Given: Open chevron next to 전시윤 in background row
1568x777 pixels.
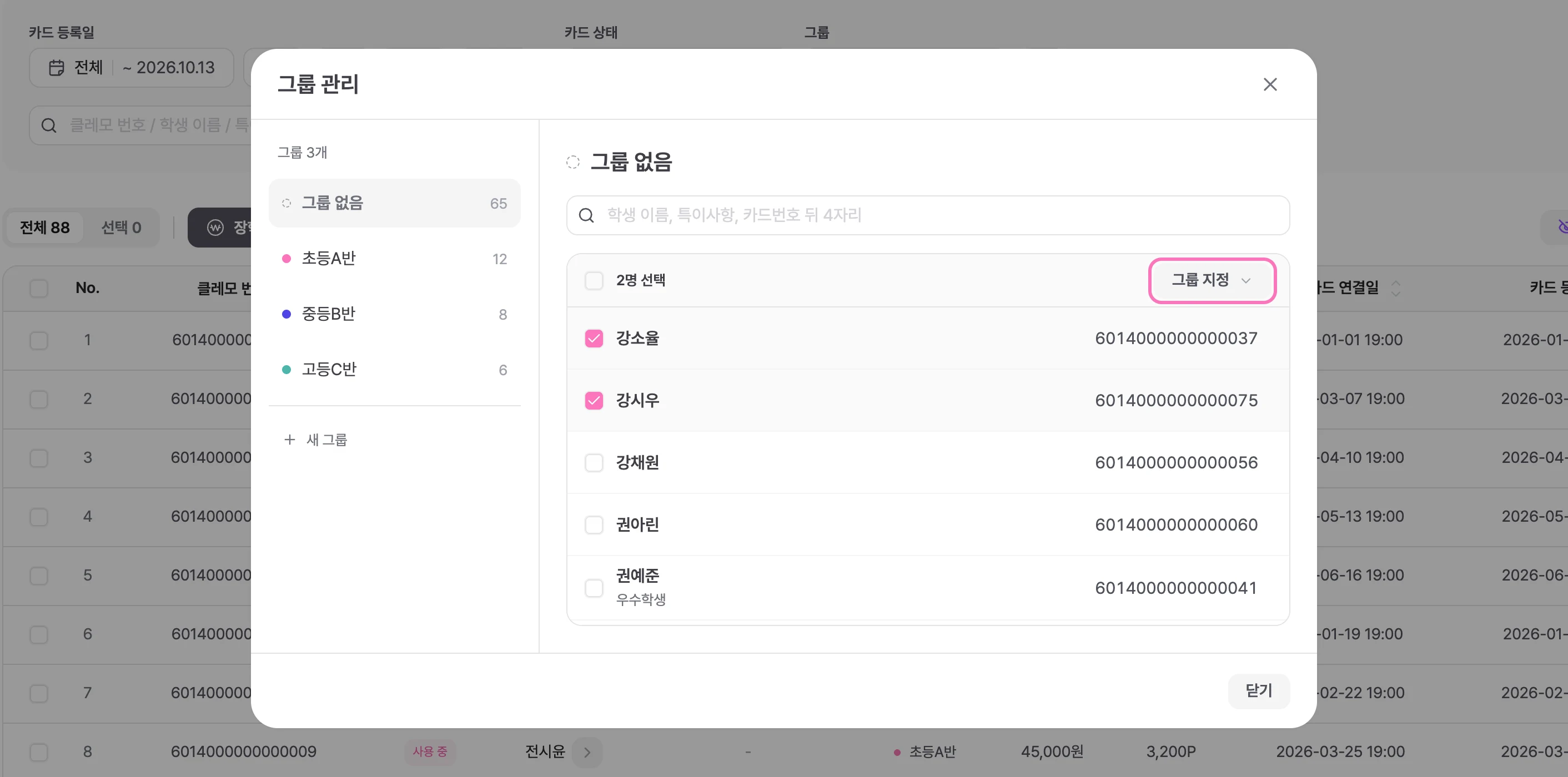Looking at the screenshot, I should [x=587, y=751].
